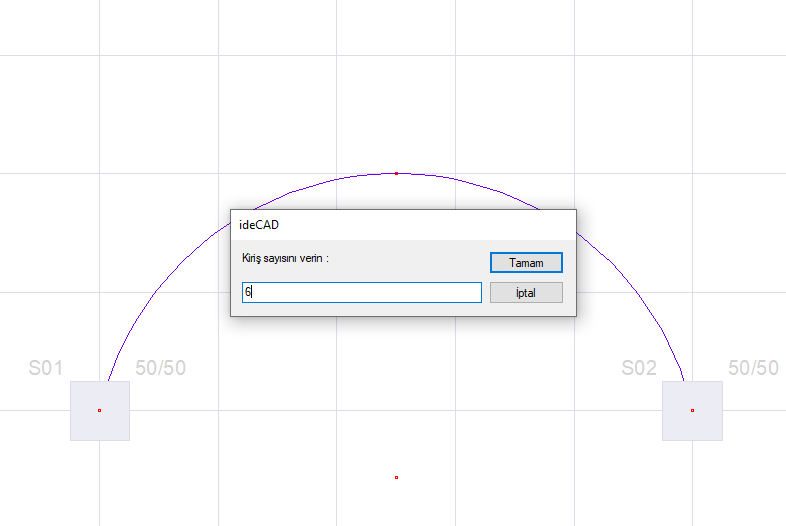The height and width of the screenshot is (526, 786).
Task: Pick the red arc center point below the dialog
Action: [x=396, y=477]
